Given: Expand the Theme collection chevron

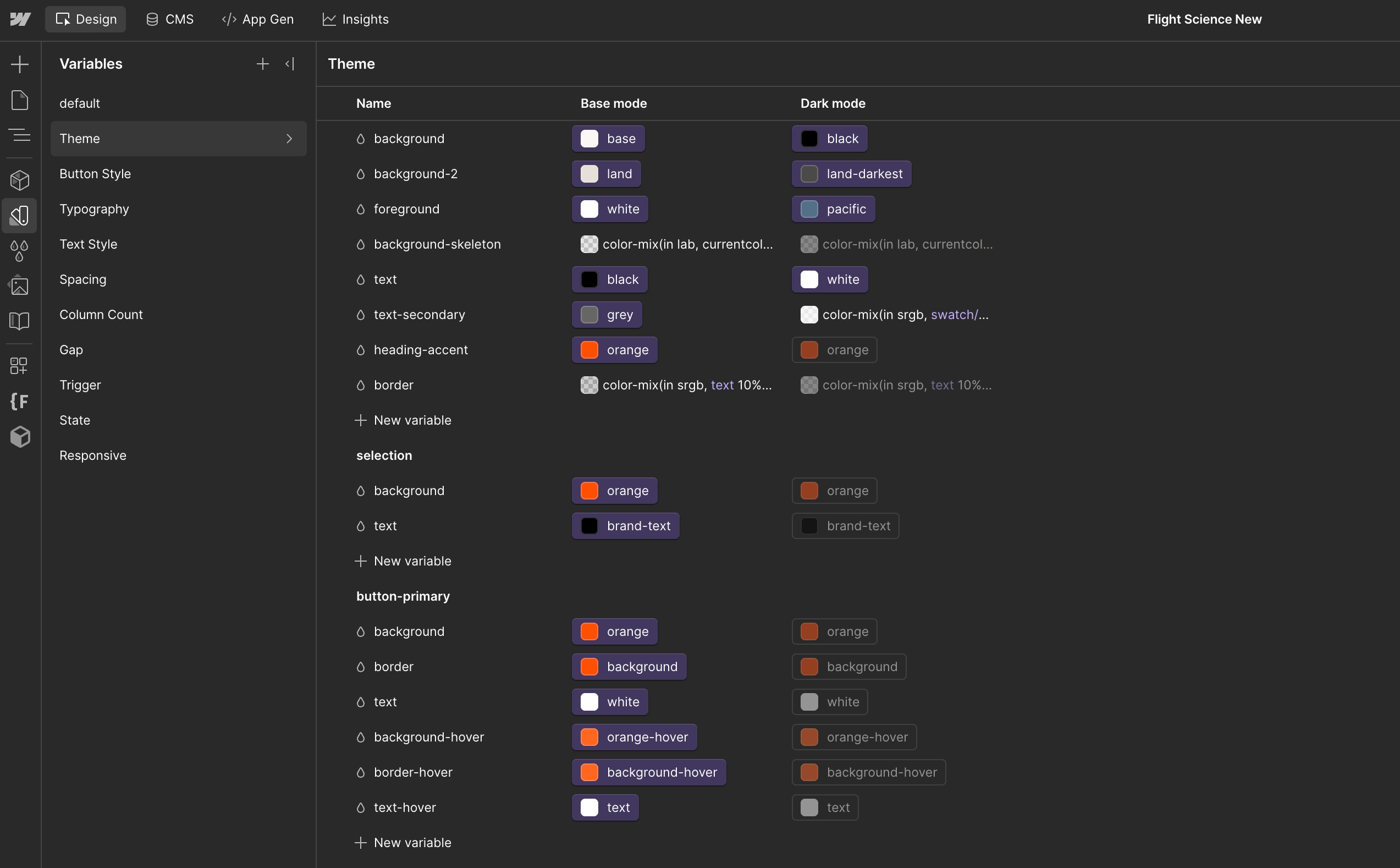Looking at the screenshot, I should [289, 139].
